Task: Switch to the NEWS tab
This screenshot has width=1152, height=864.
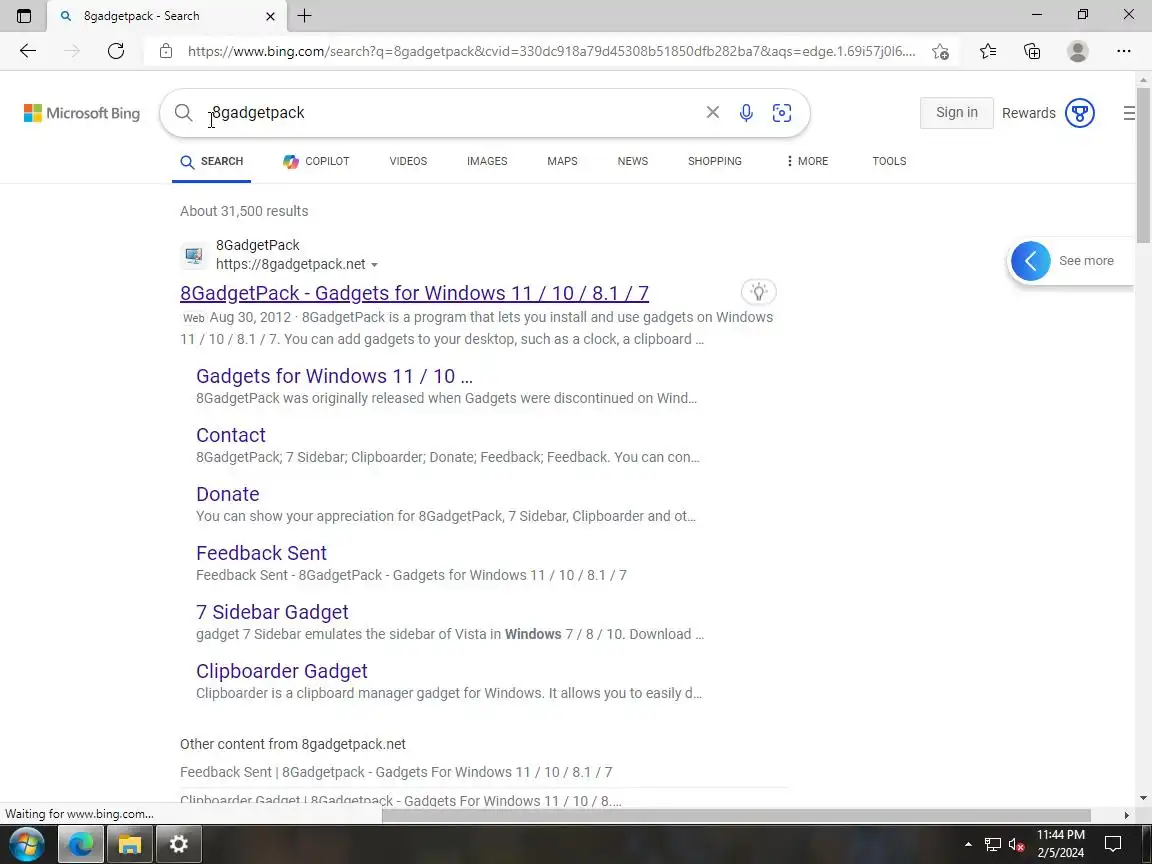Action: pos(633,161)
